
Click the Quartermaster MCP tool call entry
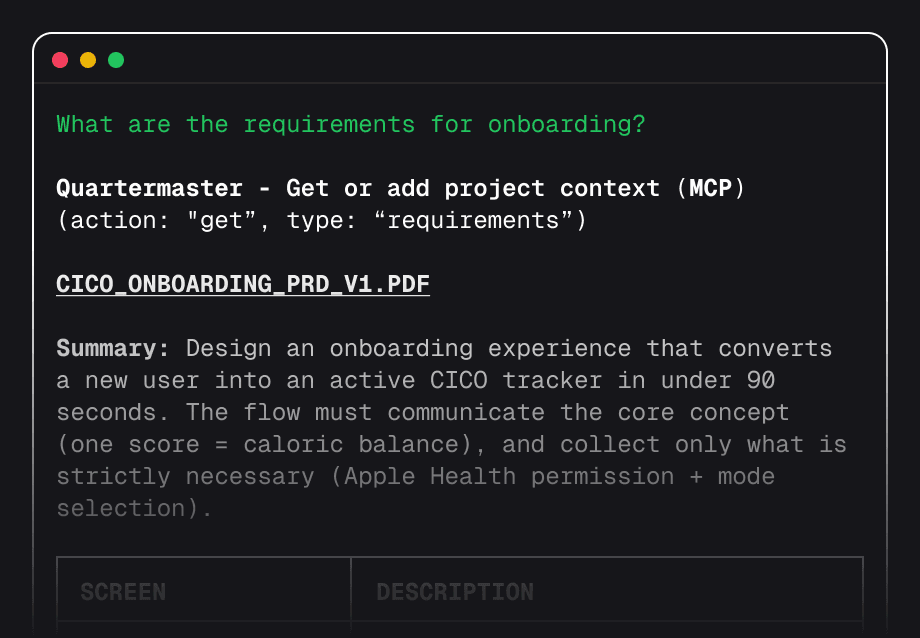400,188
